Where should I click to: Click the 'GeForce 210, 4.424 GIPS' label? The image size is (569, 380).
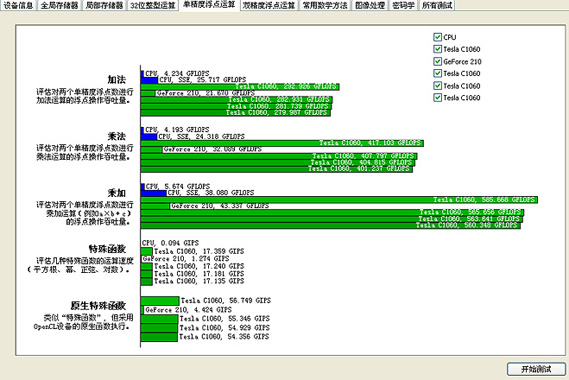pos(188,310)
